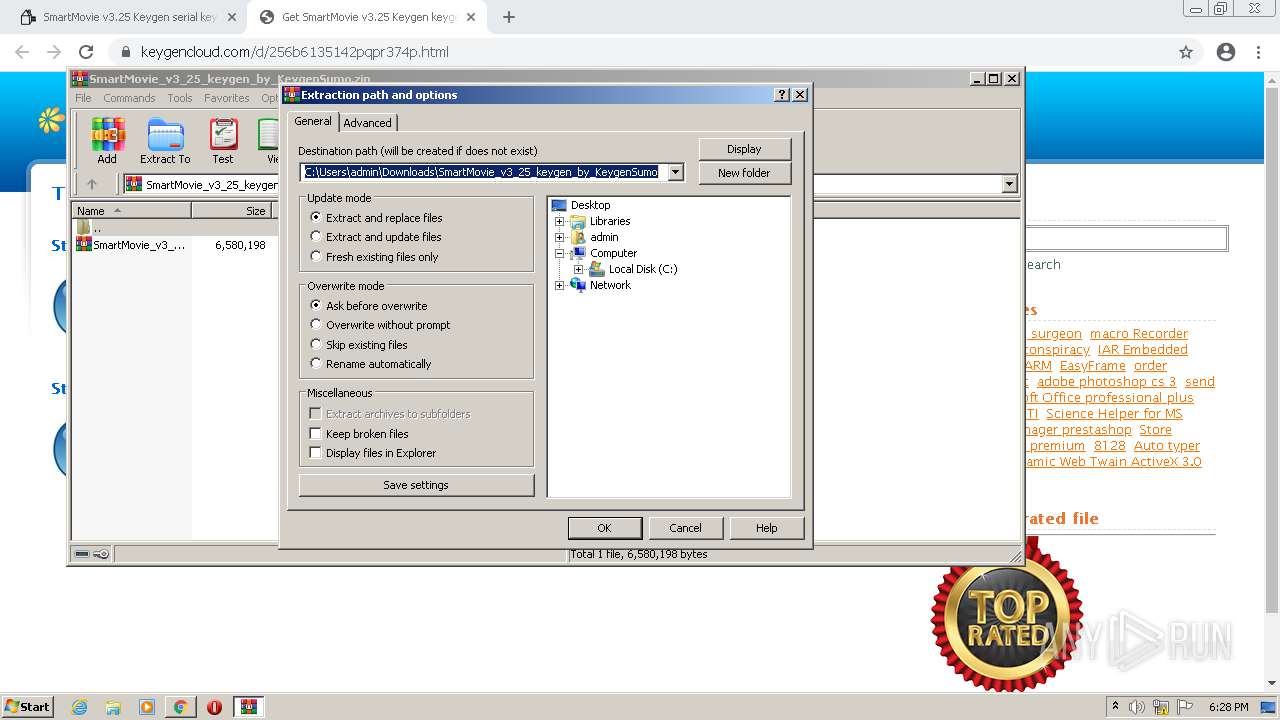Open the 'macro Recorder' link on webpage
Screen dimensions: 1280x720
(1138, 334)
